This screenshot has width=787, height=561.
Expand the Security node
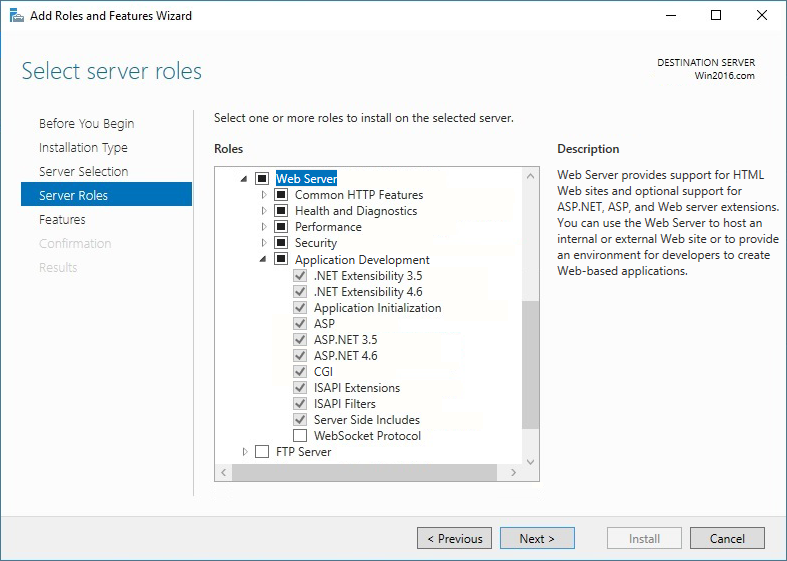click(x=264, y=243)
